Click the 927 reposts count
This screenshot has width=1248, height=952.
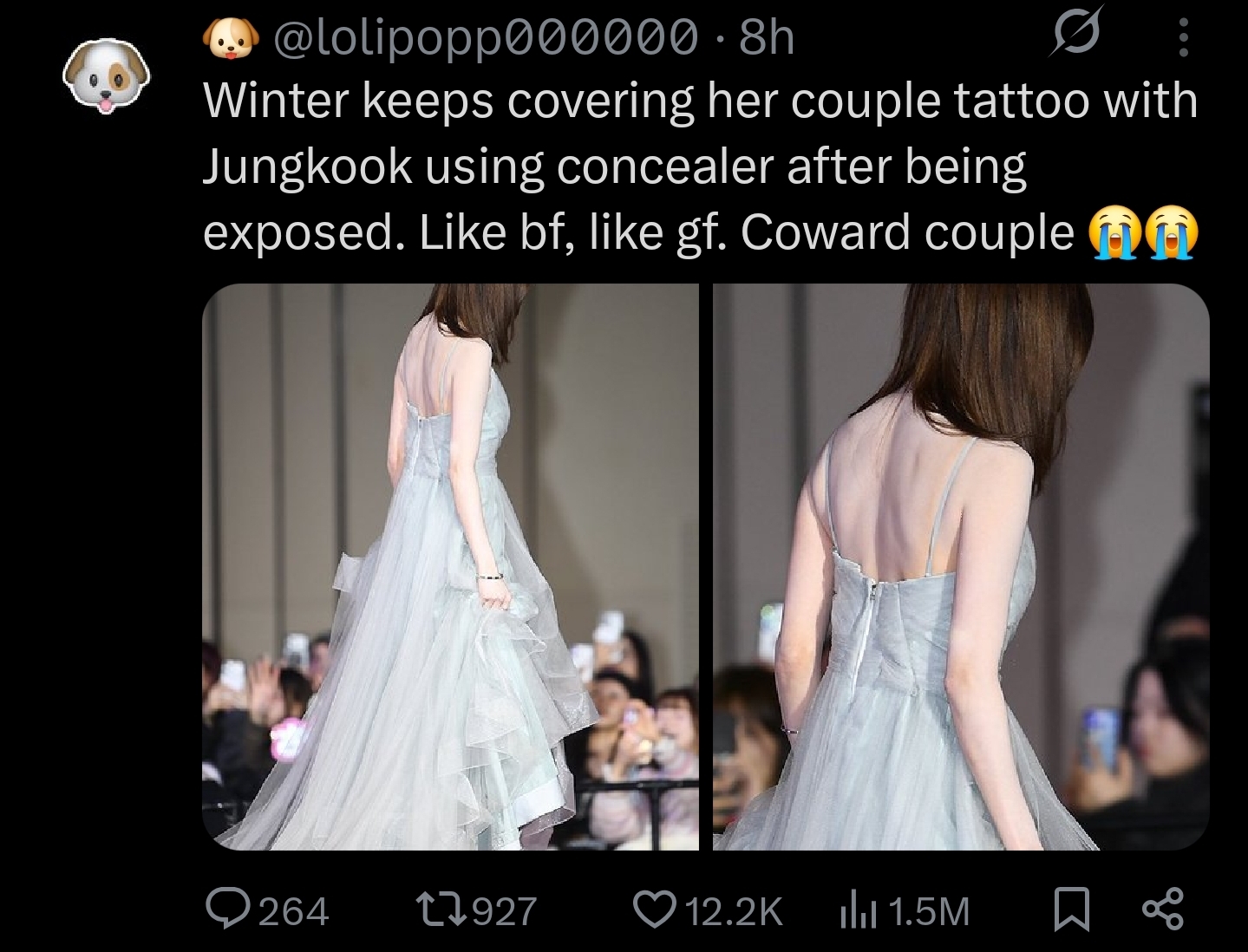pos(505,911)
